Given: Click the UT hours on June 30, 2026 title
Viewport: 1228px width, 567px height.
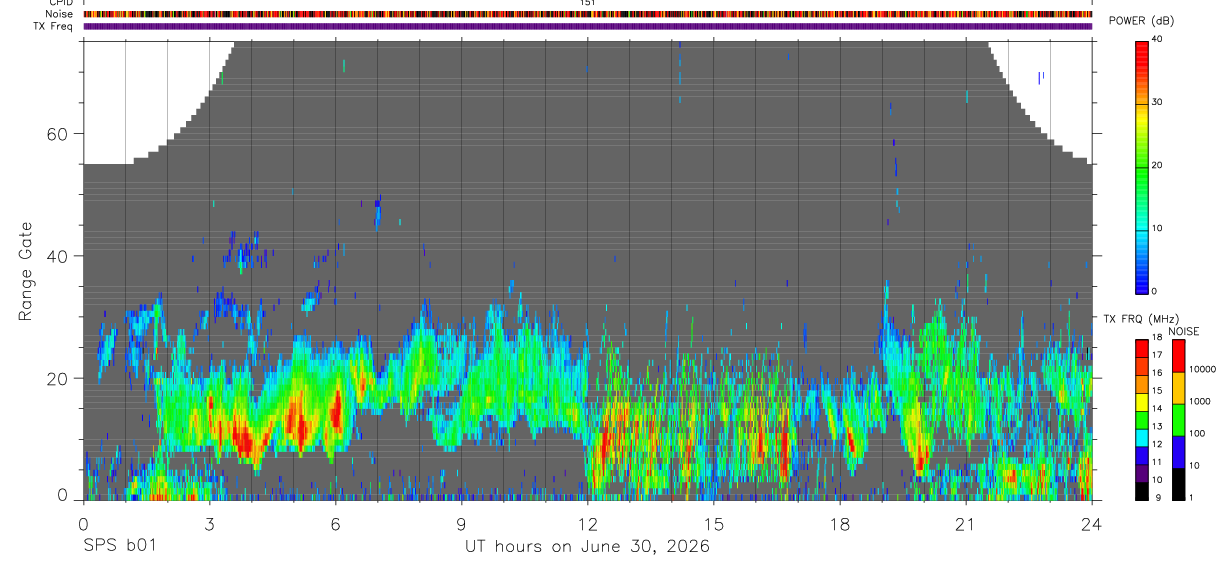Looking at the screenshot, I should pos(586,547).
